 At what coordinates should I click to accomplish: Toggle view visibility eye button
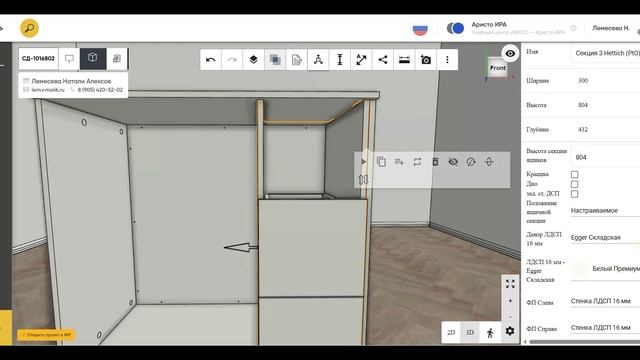[510, 53]
